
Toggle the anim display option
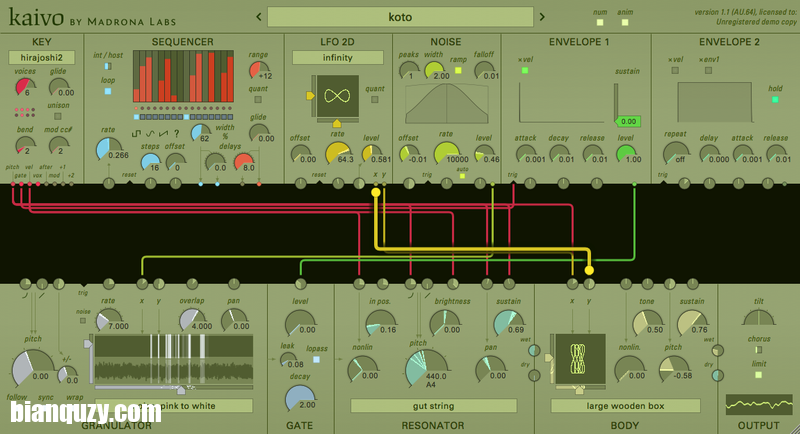[x=625, y=22]
